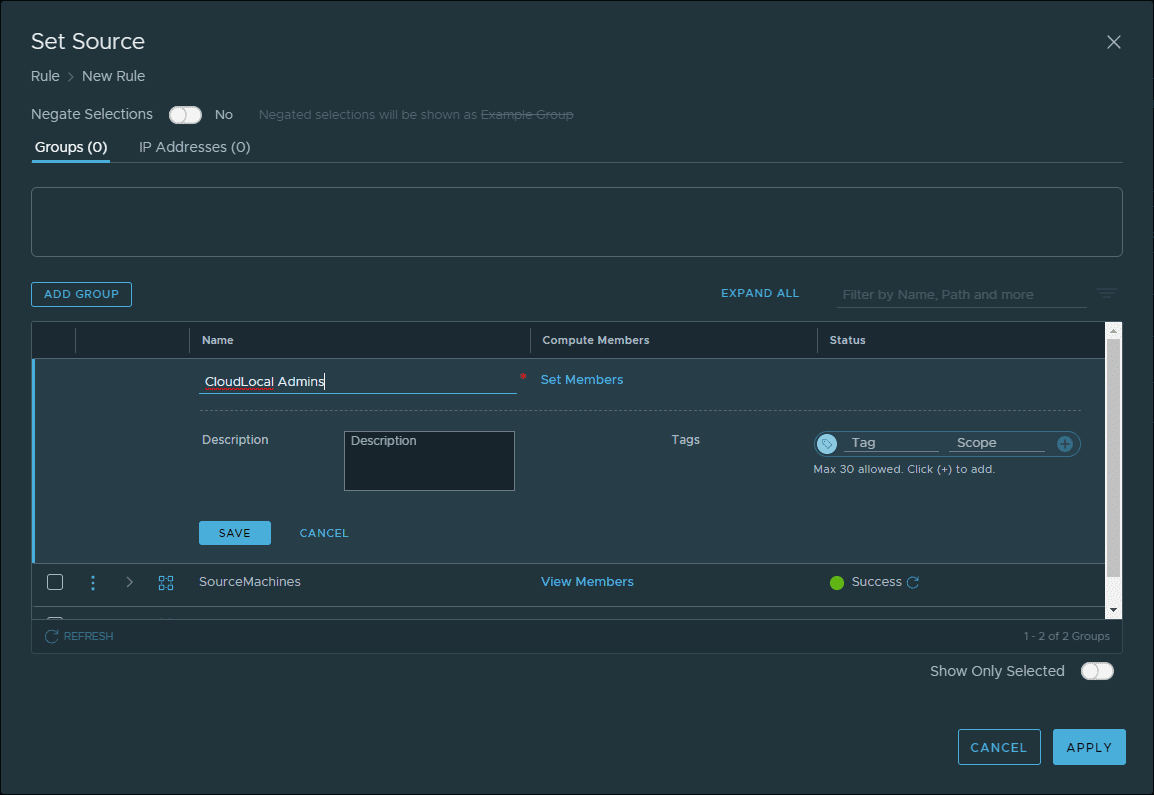Screen dimensions: 1154x795
Task: Click the add tag plus icon
Action: tap(1065, 444)
